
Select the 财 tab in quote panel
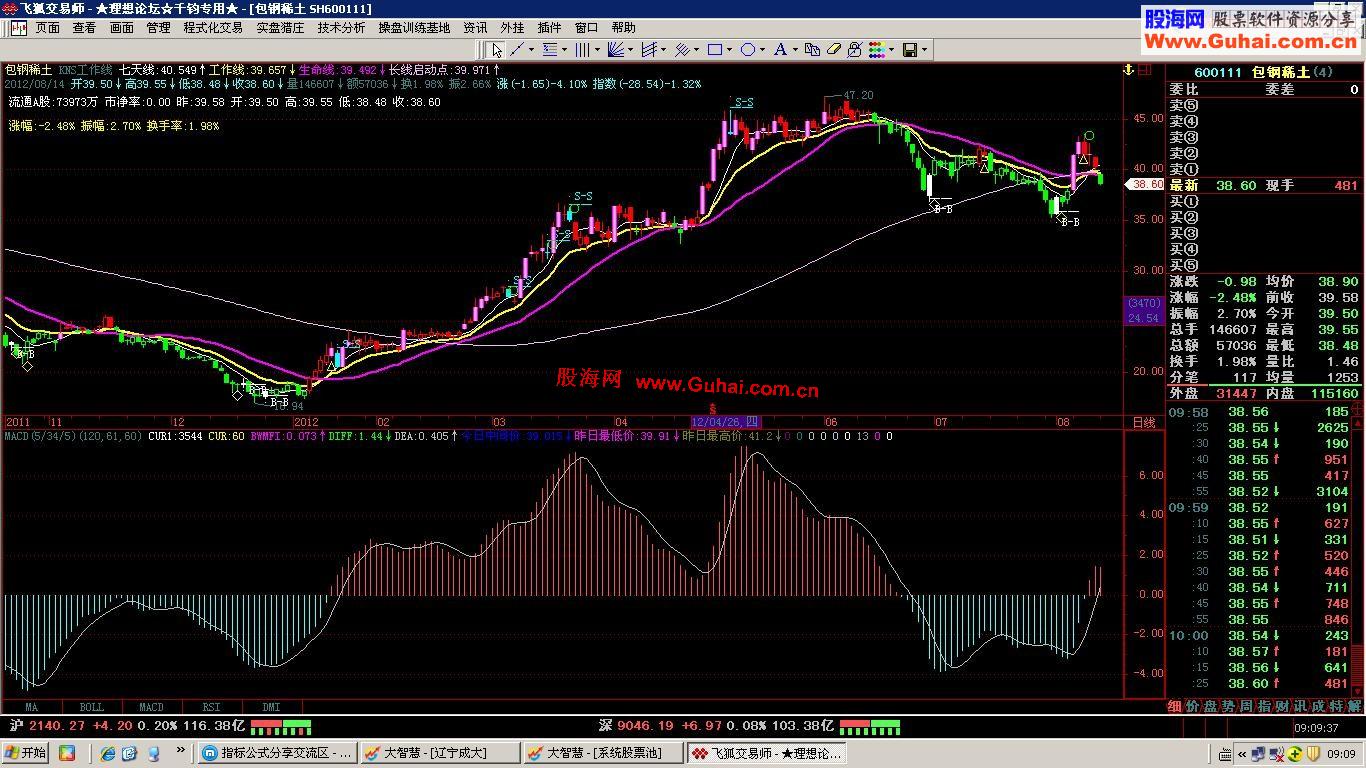[x=1282, y=706]
